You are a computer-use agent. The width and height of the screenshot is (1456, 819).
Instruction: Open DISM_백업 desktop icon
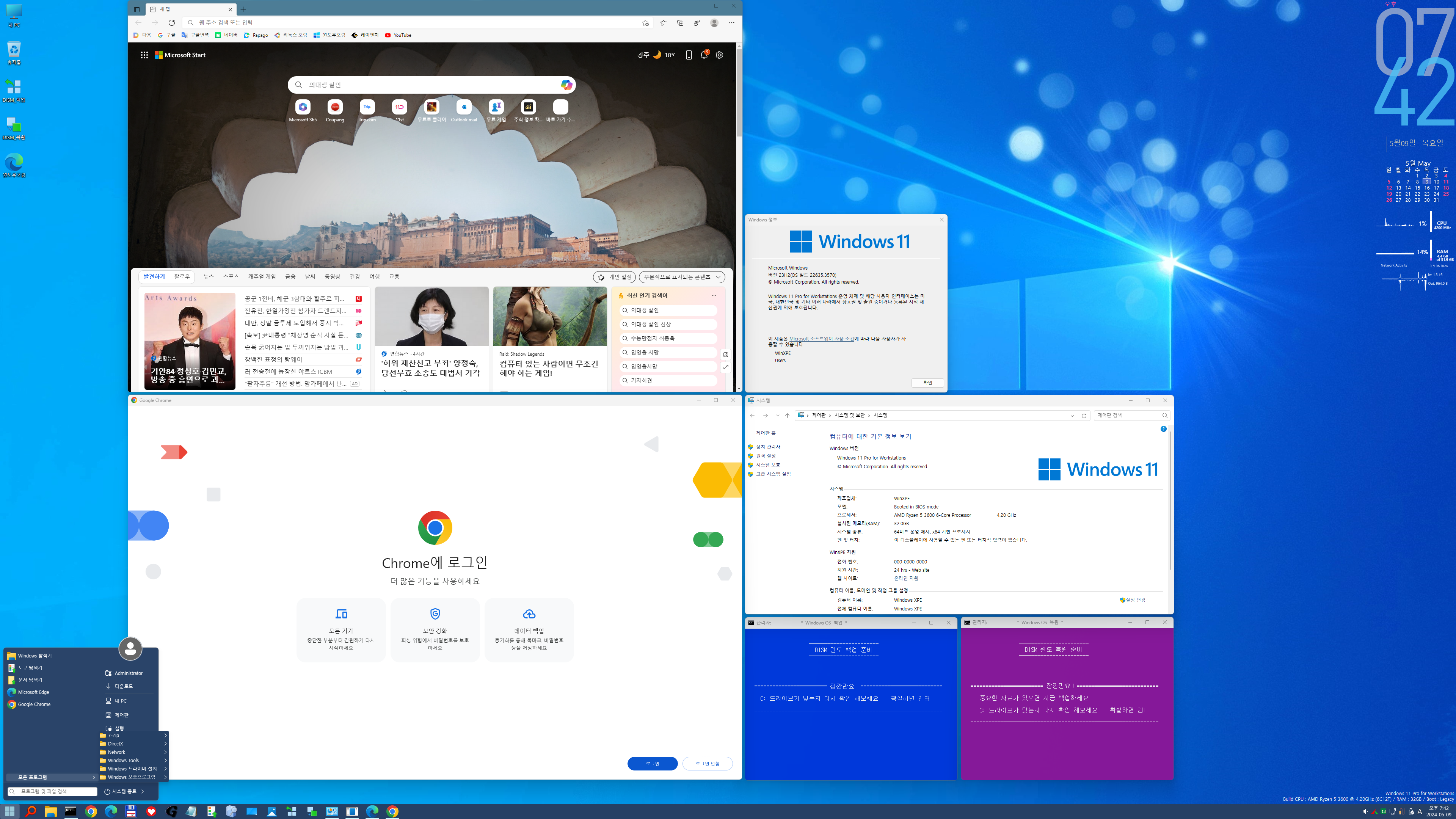pyautogui.click(x=14, y=91)
